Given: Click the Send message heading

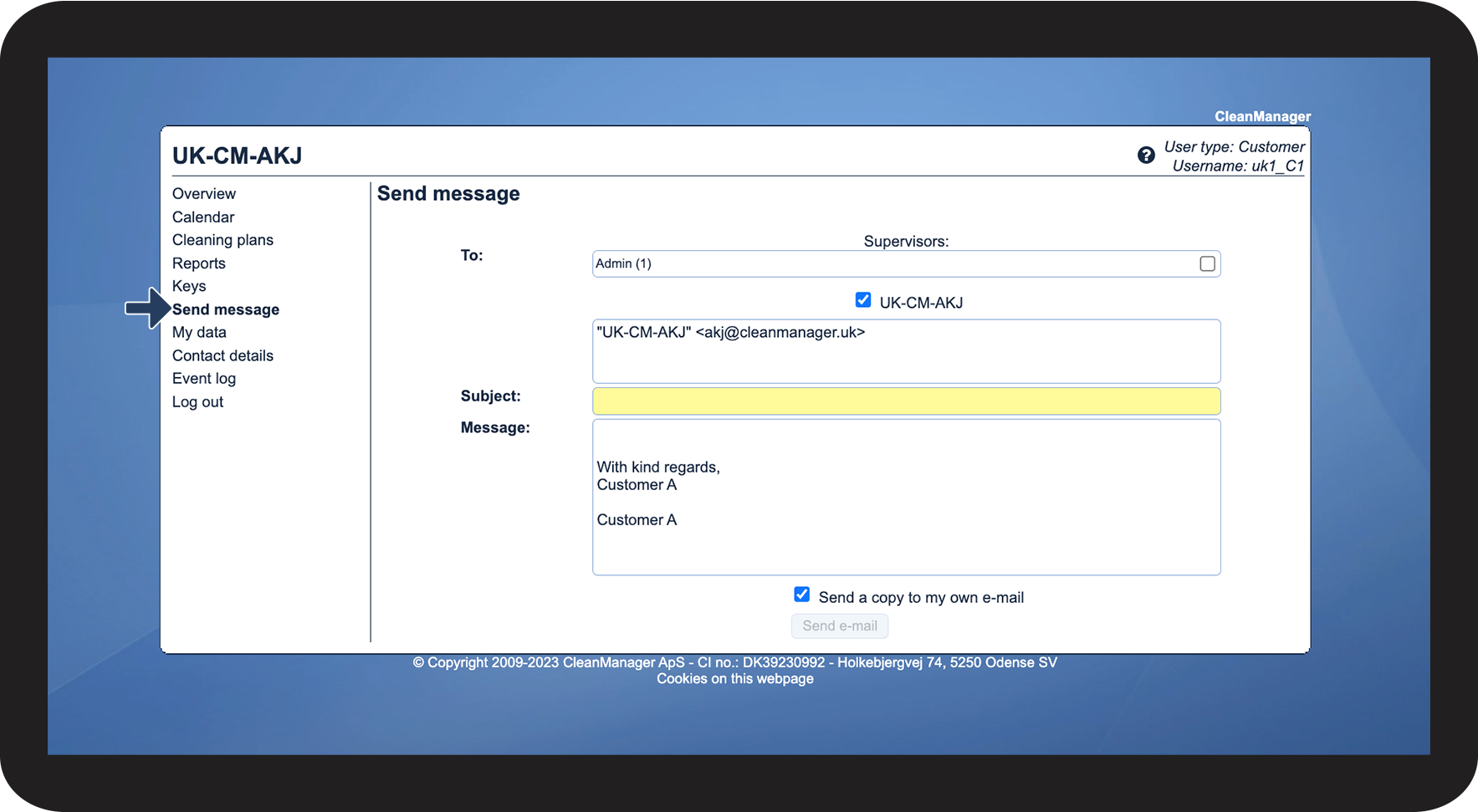Looking at the screenshot, I should tap(448, 193).
